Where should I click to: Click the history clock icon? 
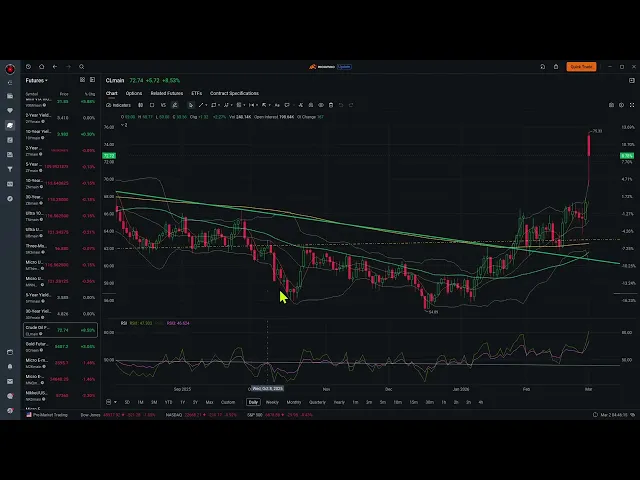[x=28, y=67]
